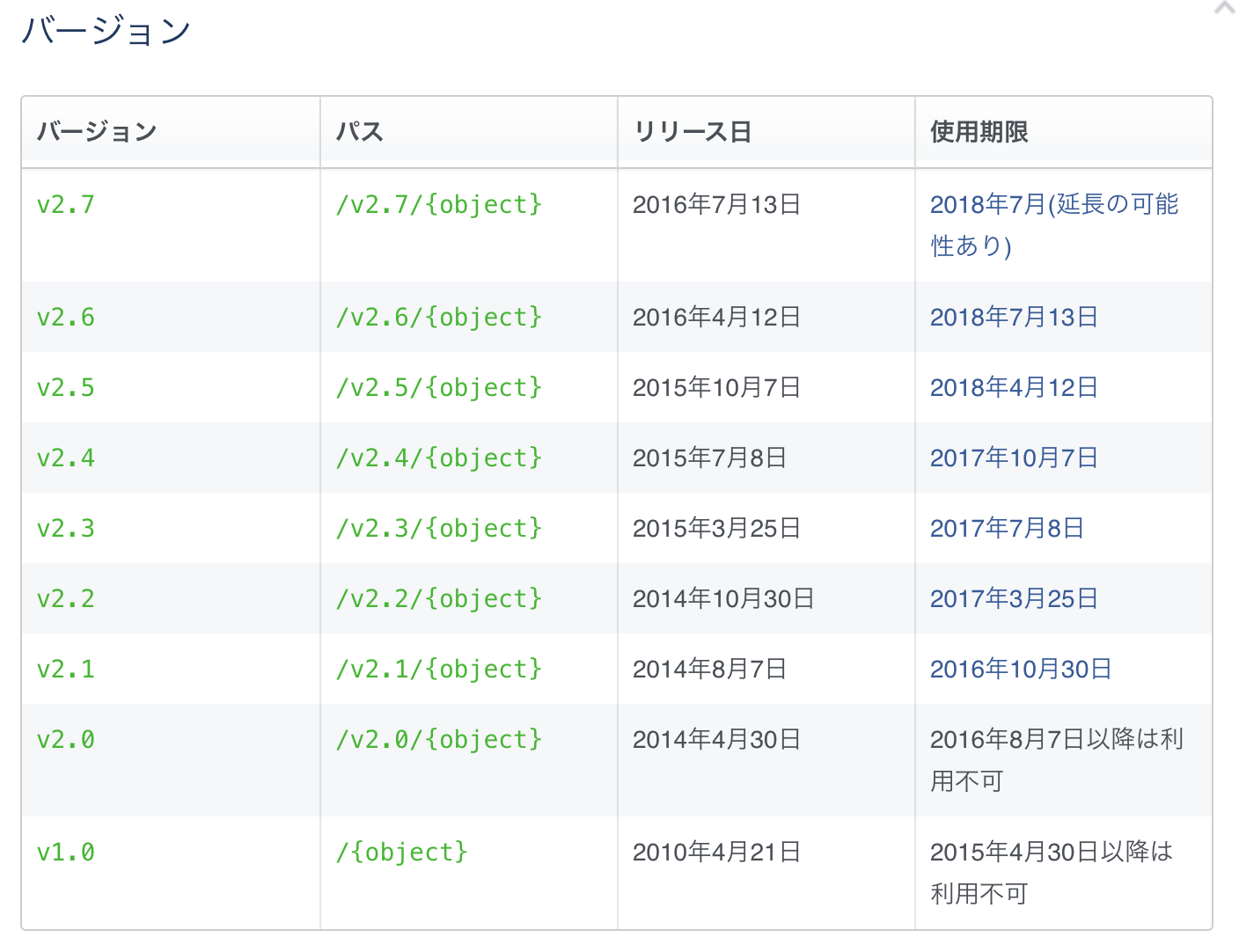Viewport: 1239px width, 952px height.
Task: Click the /v2.7/{object} path link
Action: 439,205
